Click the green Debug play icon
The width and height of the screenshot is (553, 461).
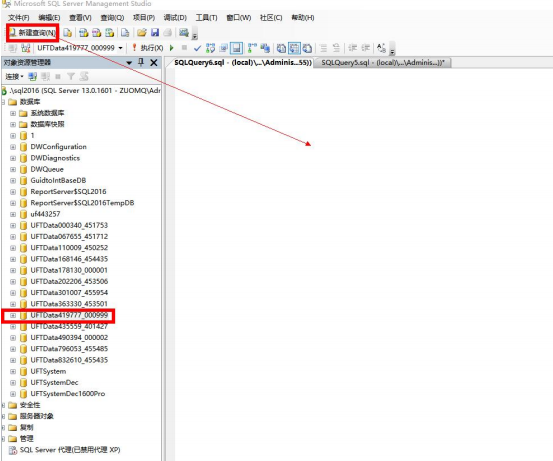click(172, 48)
